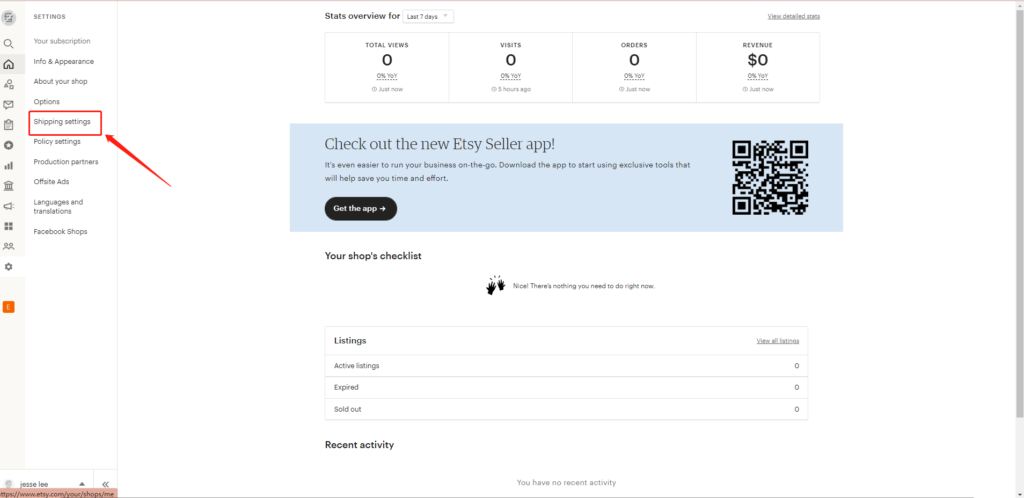Click 0% YoY under Total Views
The width and height of the screenshot is (1024, 498).
387,76
